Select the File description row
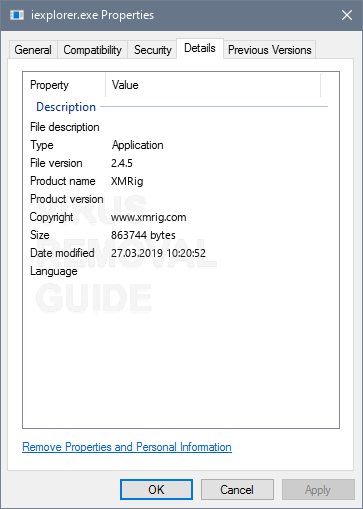 181,127
